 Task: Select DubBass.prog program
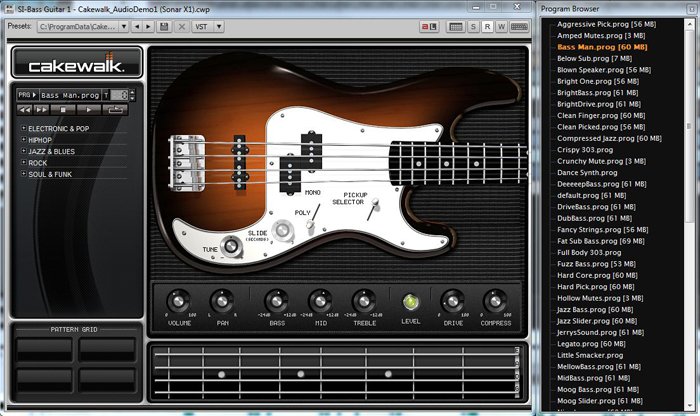click(594, 218)
